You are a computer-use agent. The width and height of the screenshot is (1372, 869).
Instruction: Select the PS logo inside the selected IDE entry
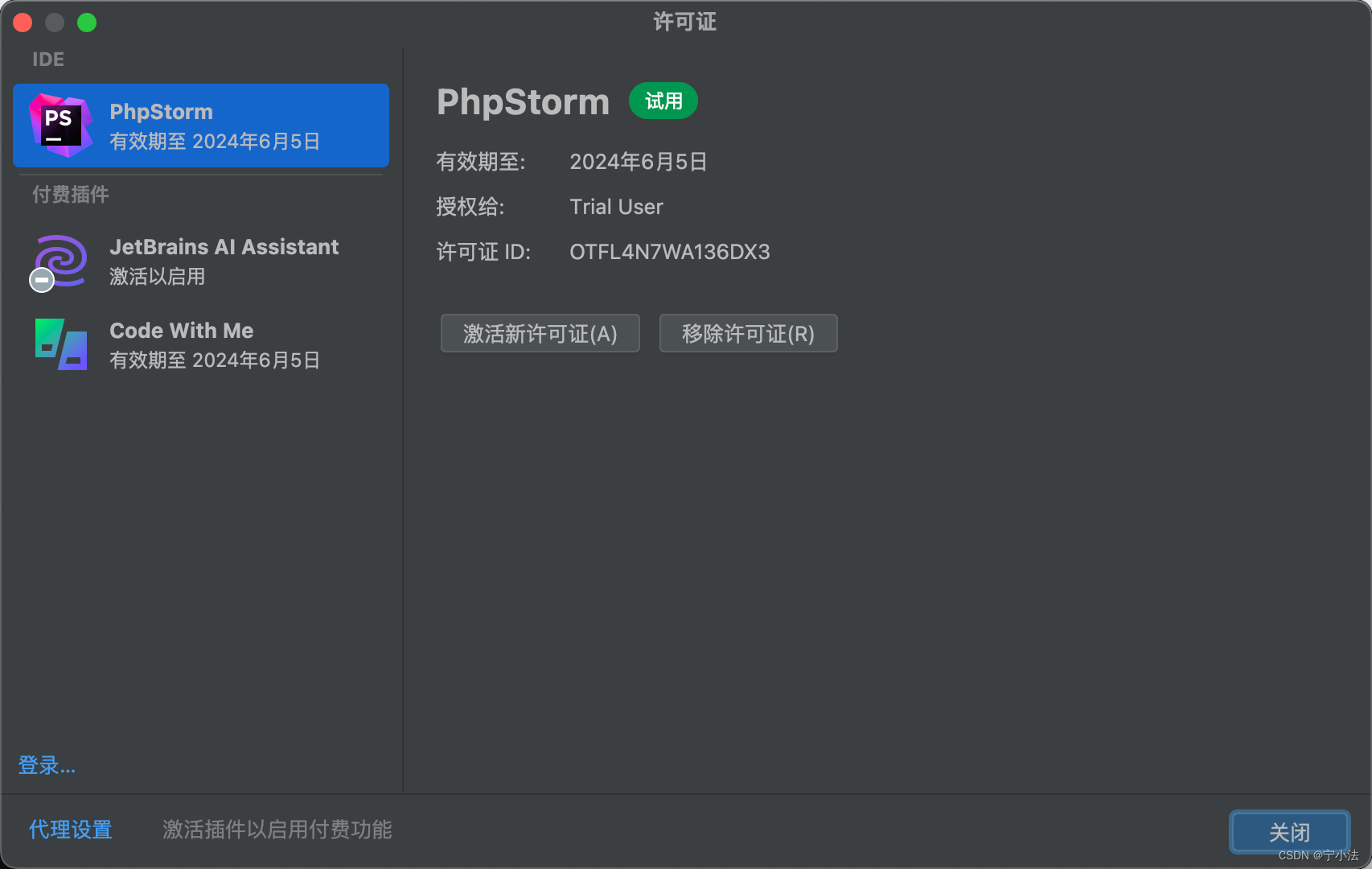coord(59,126)
